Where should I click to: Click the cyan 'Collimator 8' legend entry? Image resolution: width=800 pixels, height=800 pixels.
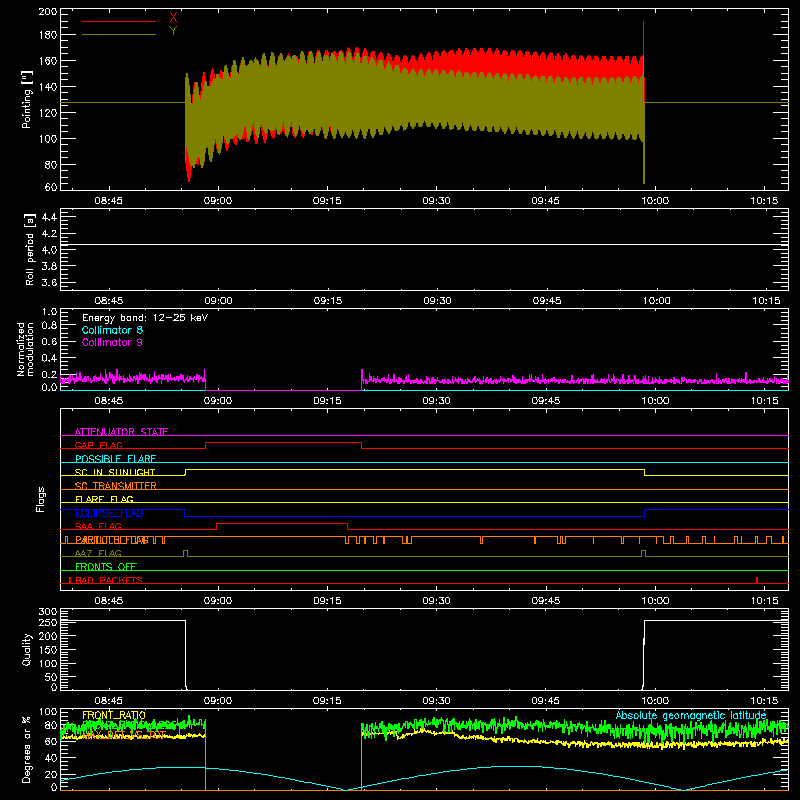[x=112, y=330]
